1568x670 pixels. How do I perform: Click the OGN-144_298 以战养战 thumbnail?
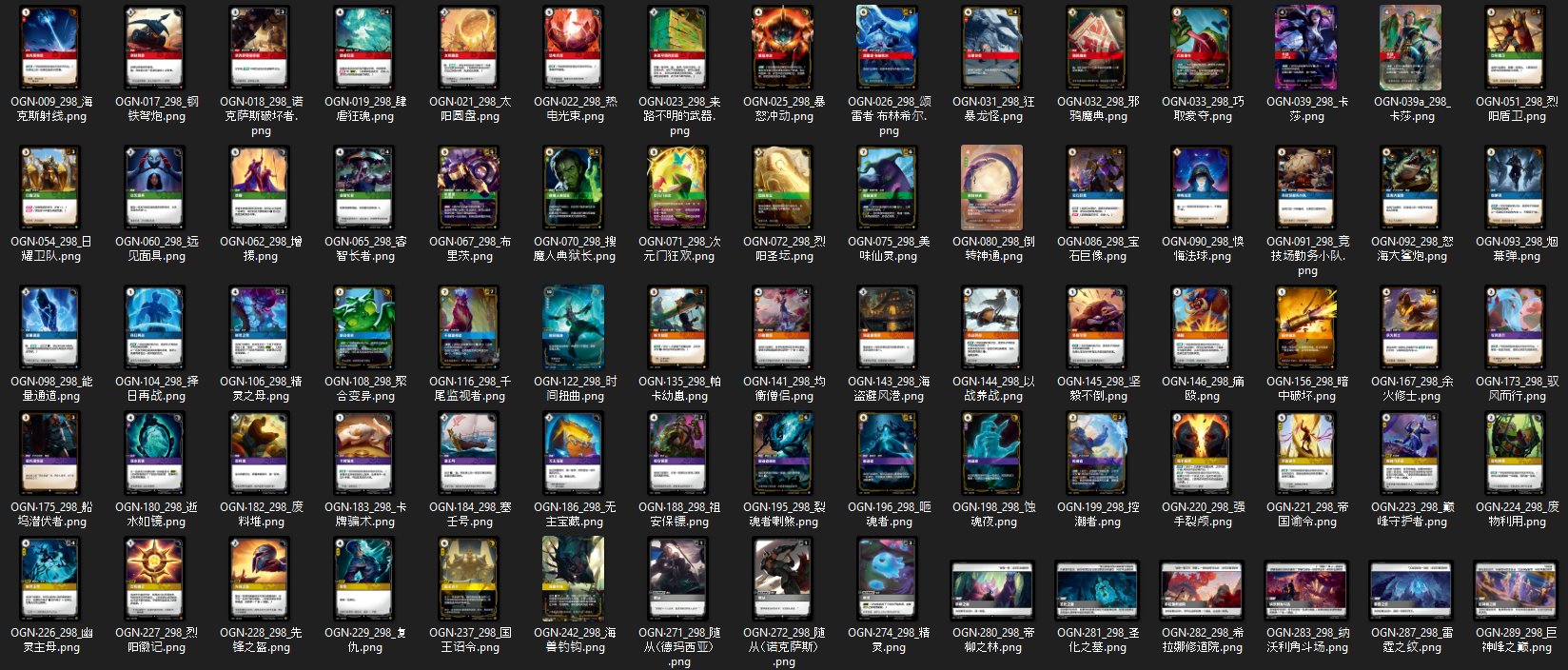(x=993, y=327)
